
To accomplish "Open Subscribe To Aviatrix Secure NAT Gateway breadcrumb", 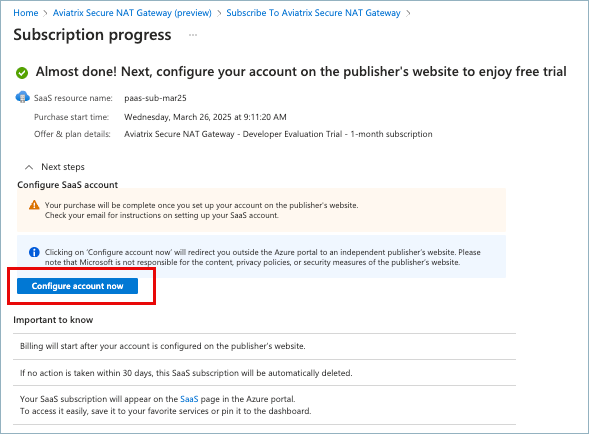I will pos(313,13).
